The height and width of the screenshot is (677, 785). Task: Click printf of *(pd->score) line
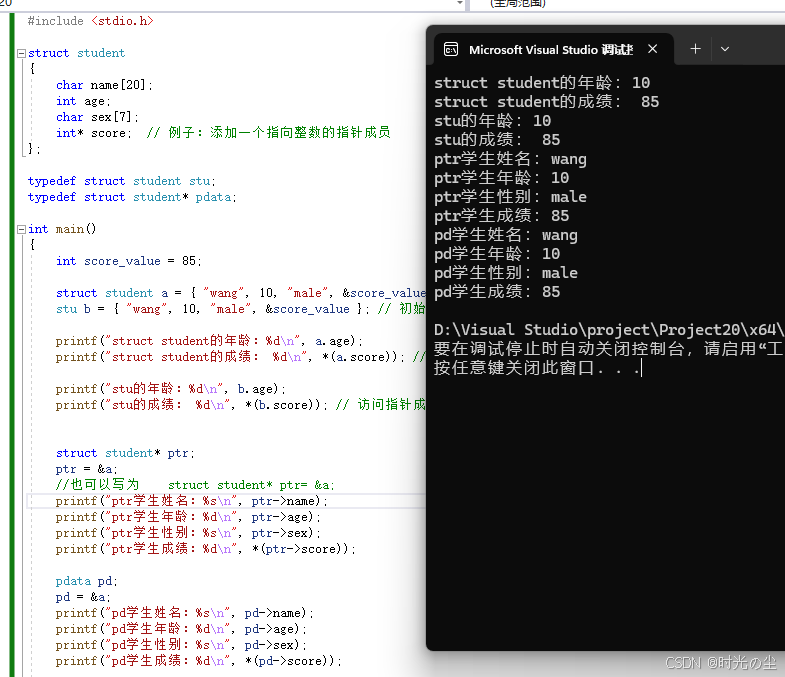(x=199, y=662)
